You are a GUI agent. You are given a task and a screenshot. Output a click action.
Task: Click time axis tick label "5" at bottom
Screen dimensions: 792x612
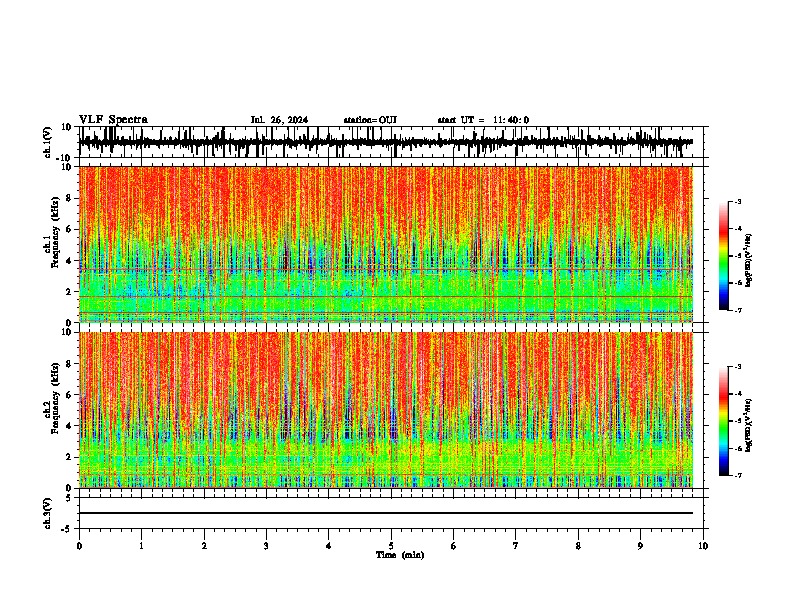pyautogui.click(x=391, y=546)
